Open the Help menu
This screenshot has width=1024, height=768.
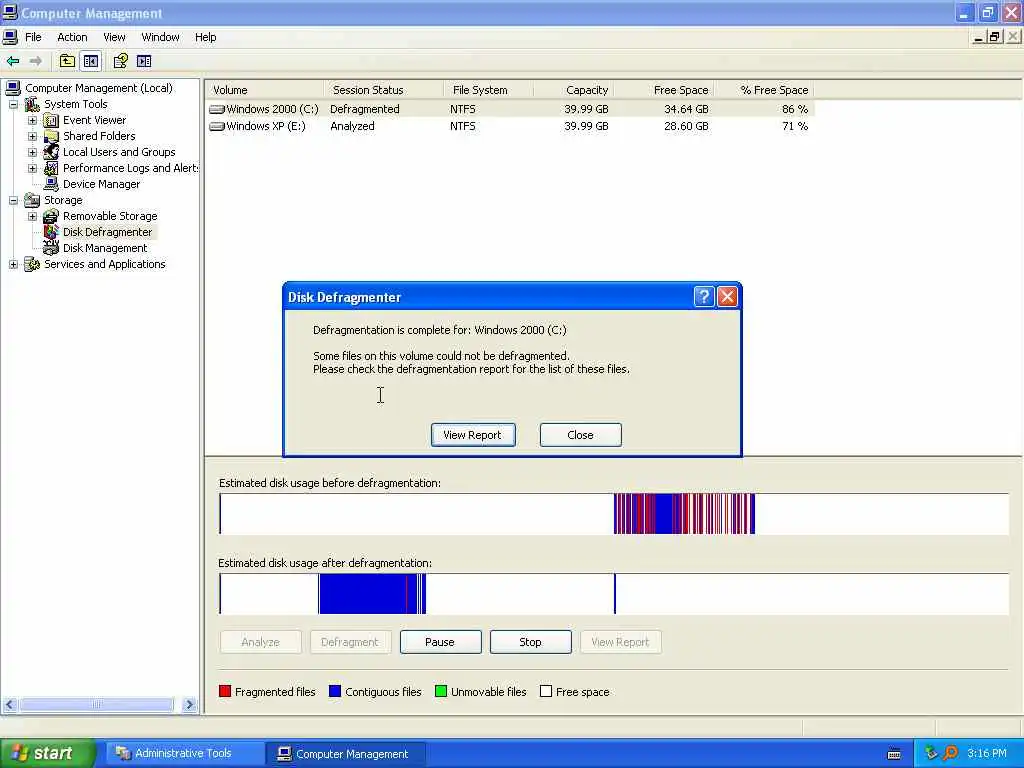click(x=206, y=37)
